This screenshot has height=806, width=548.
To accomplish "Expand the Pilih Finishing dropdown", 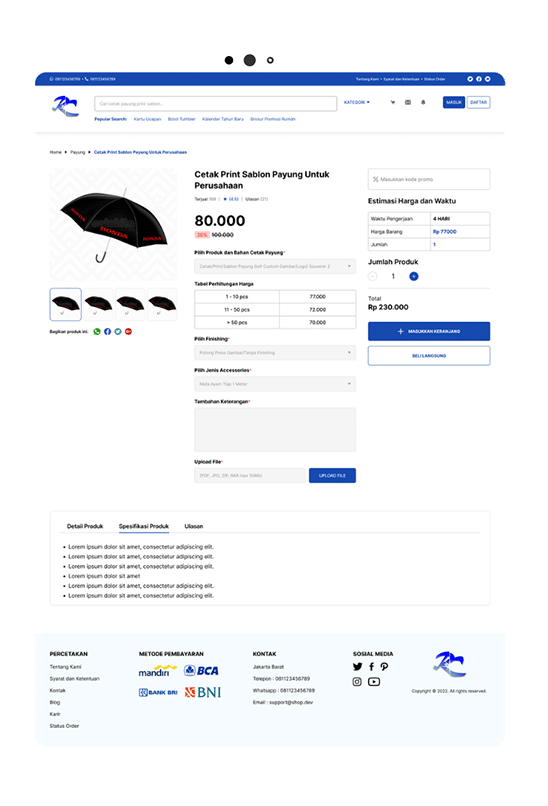I will pos(275,353).
